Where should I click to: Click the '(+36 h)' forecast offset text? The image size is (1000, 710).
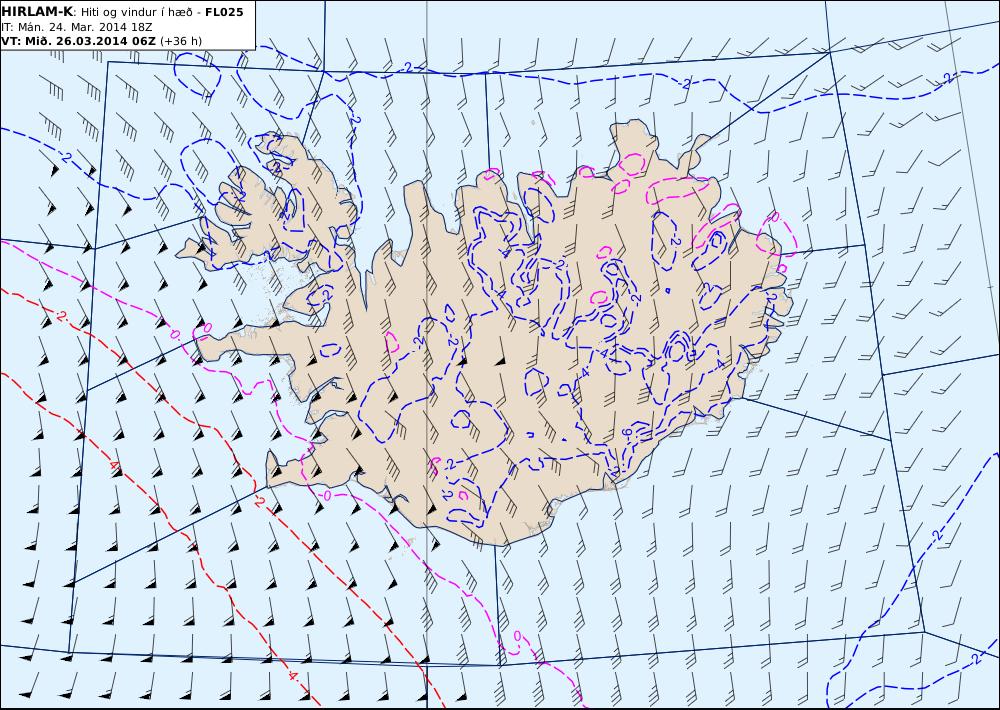click(180, 41)
